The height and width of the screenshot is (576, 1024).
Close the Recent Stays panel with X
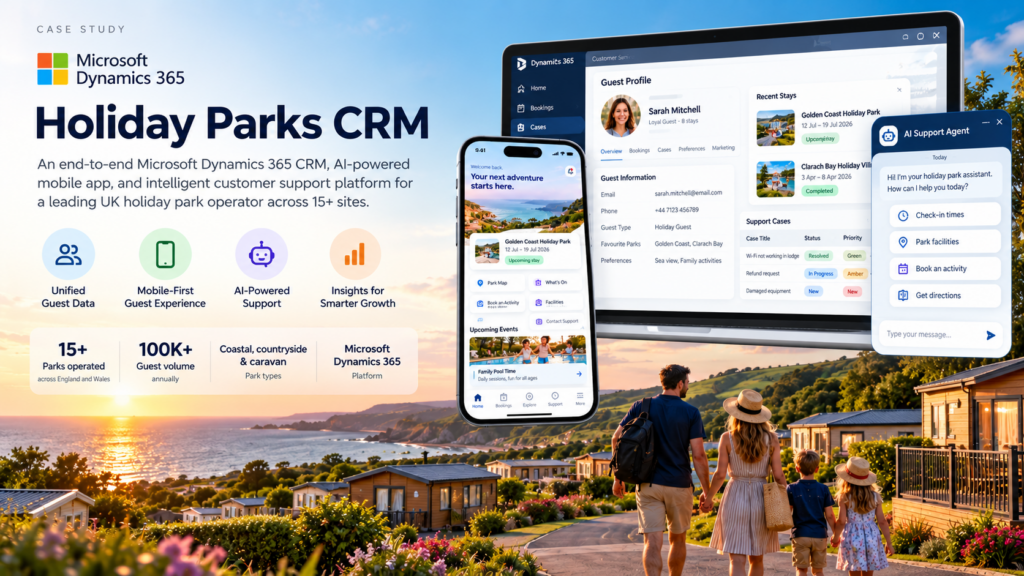pyautogui.click(x=899, y=90)
